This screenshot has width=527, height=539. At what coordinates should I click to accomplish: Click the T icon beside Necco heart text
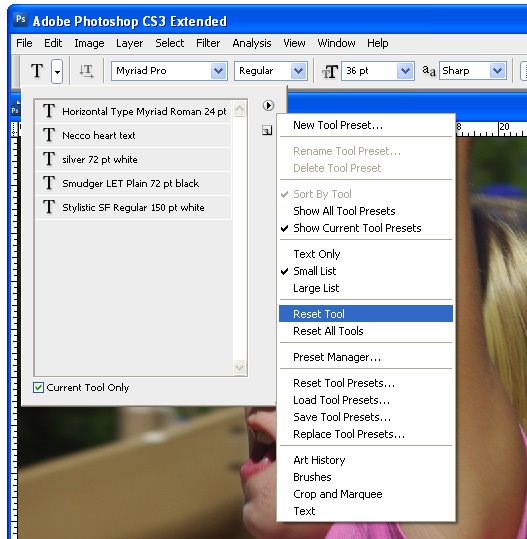[x=49, y=135]
